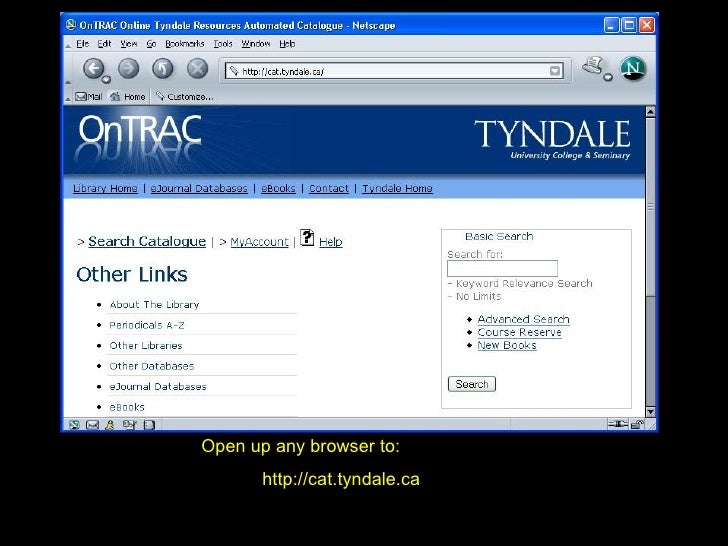Open the View menu

coord(129,44)
